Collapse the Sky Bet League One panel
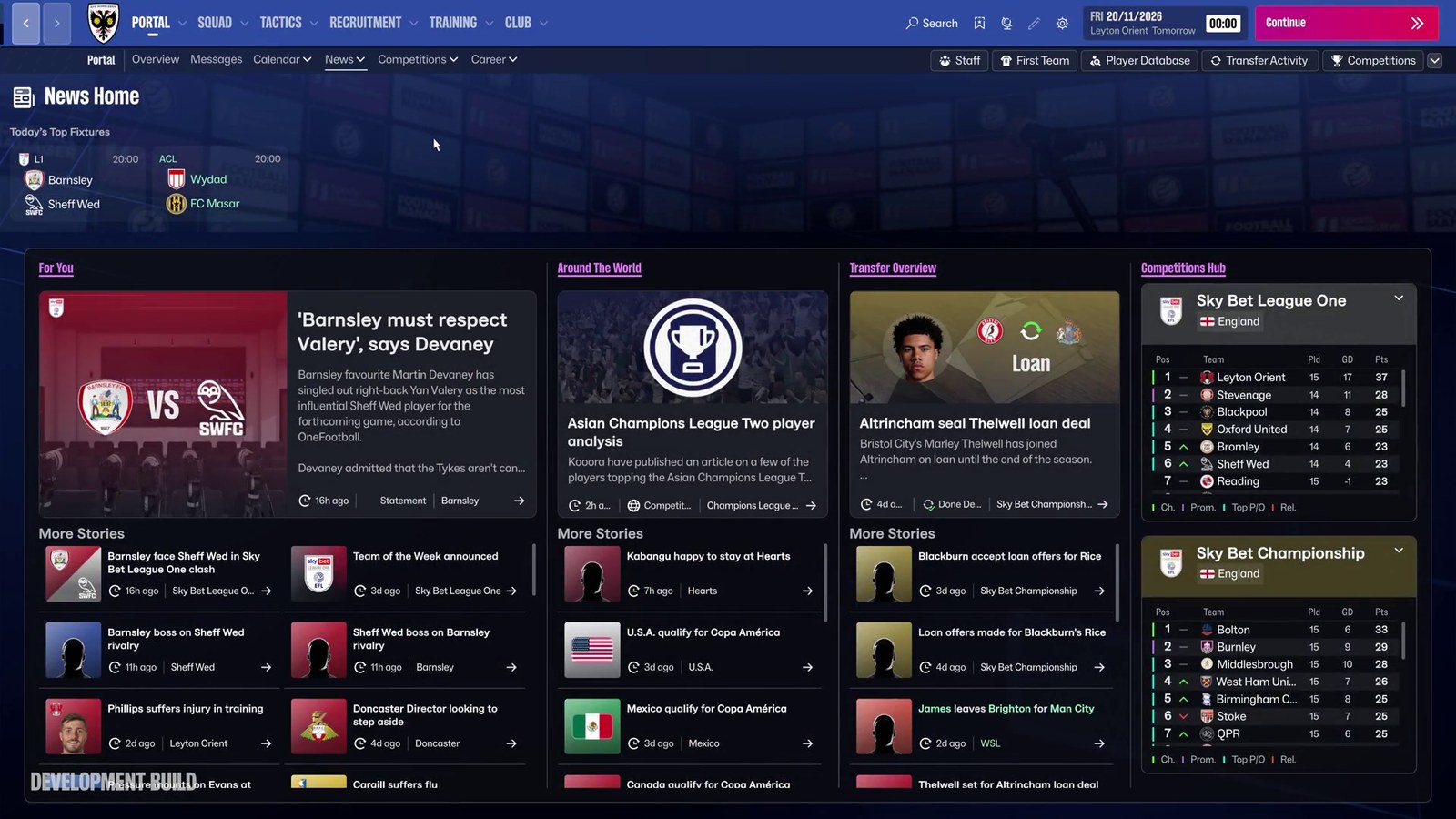1456x819 pixels. [1399, 298]
